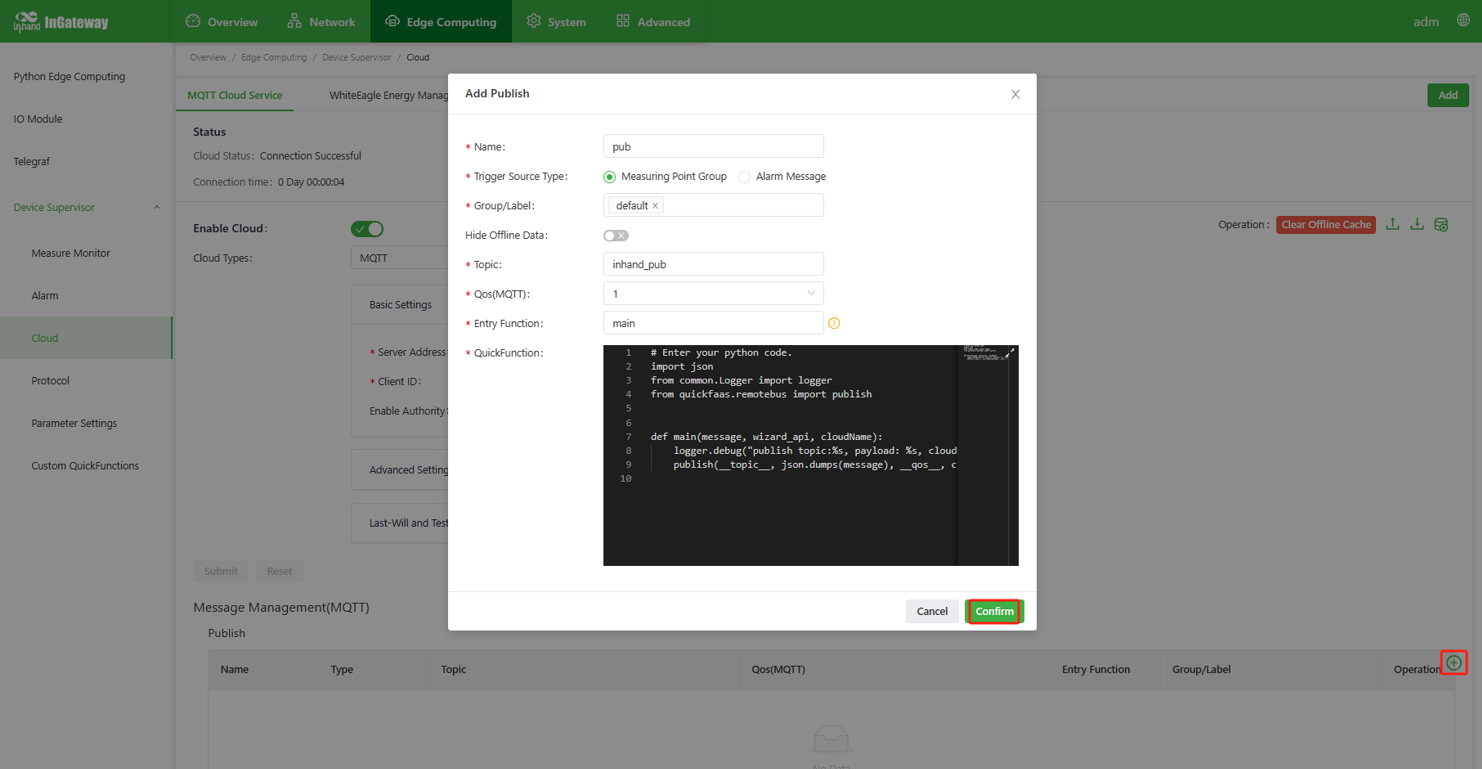Click Cancel in Add Publish dialog

pos(931,611)
